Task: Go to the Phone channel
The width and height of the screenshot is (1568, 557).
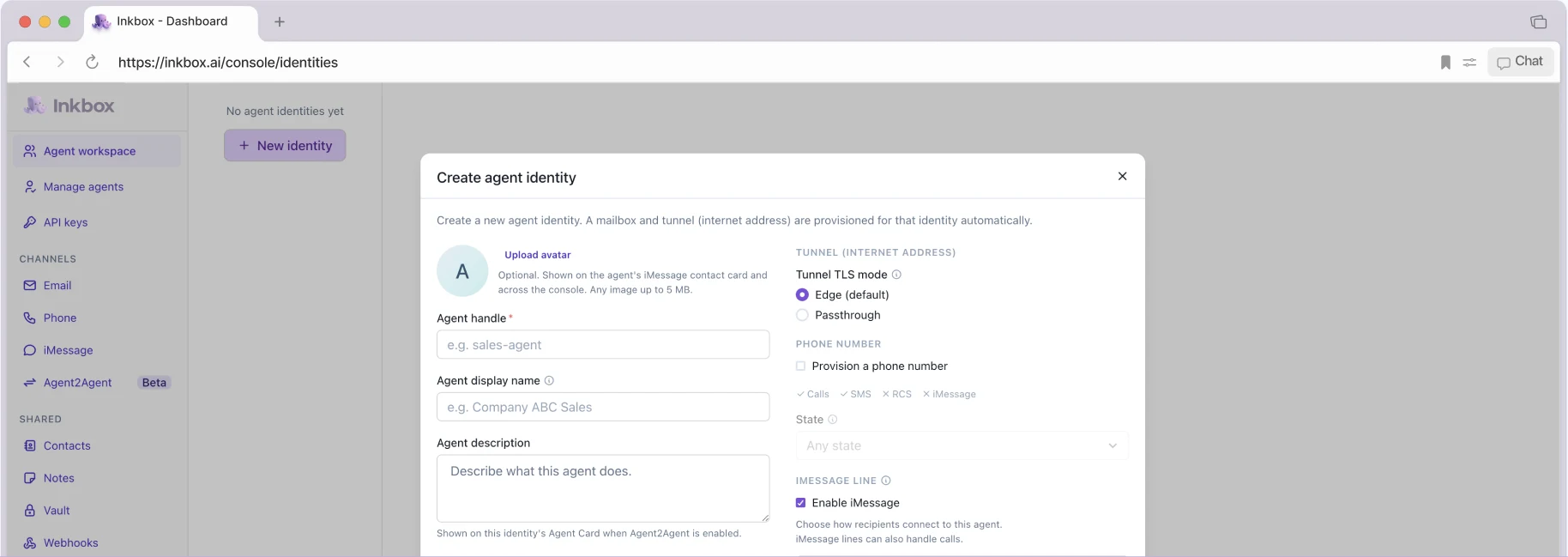Action: tap(97, 318)
